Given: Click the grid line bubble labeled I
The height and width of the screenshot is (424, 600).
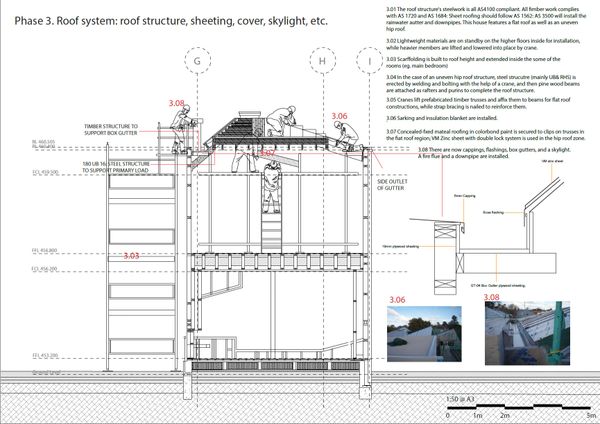Looking at the screenshot, I should (x=370, y=60).
